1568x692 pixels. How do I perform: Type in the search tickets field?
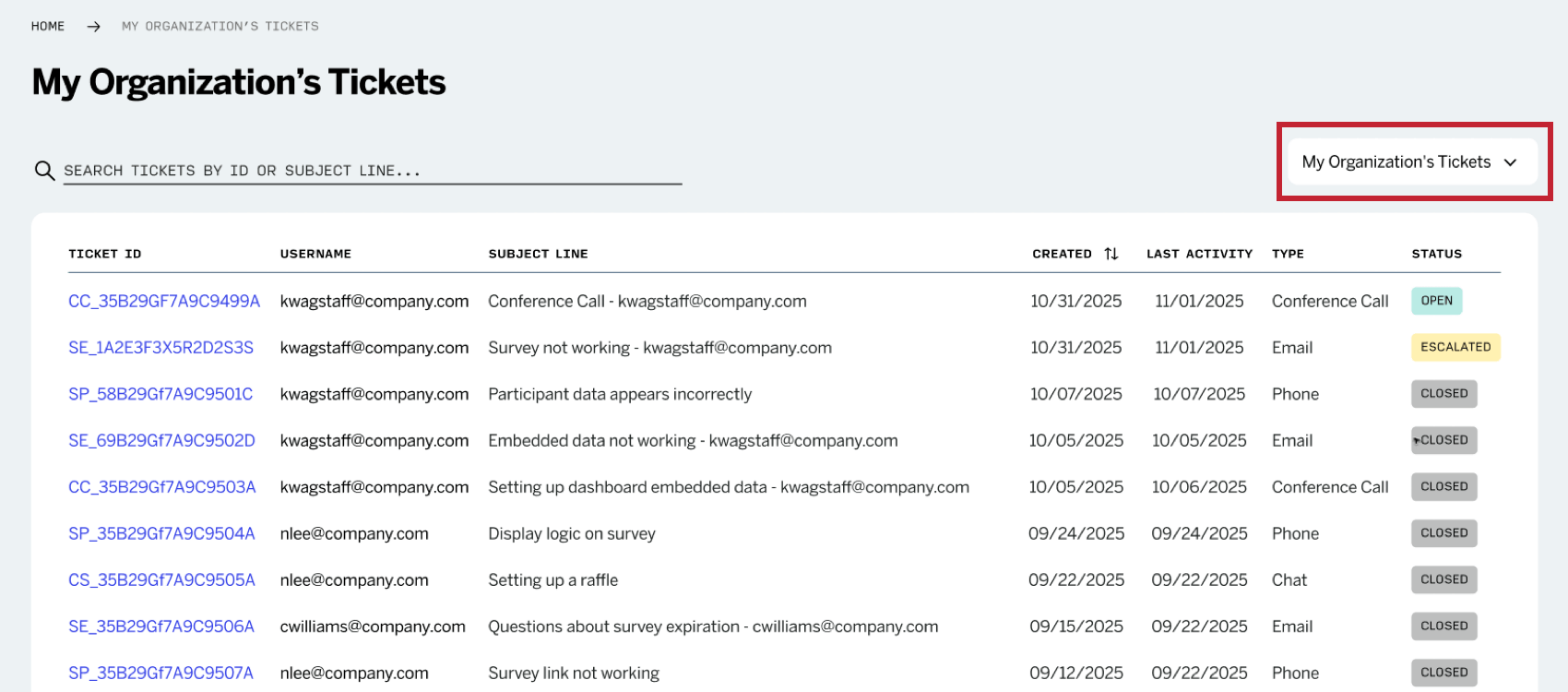(369, 171)
